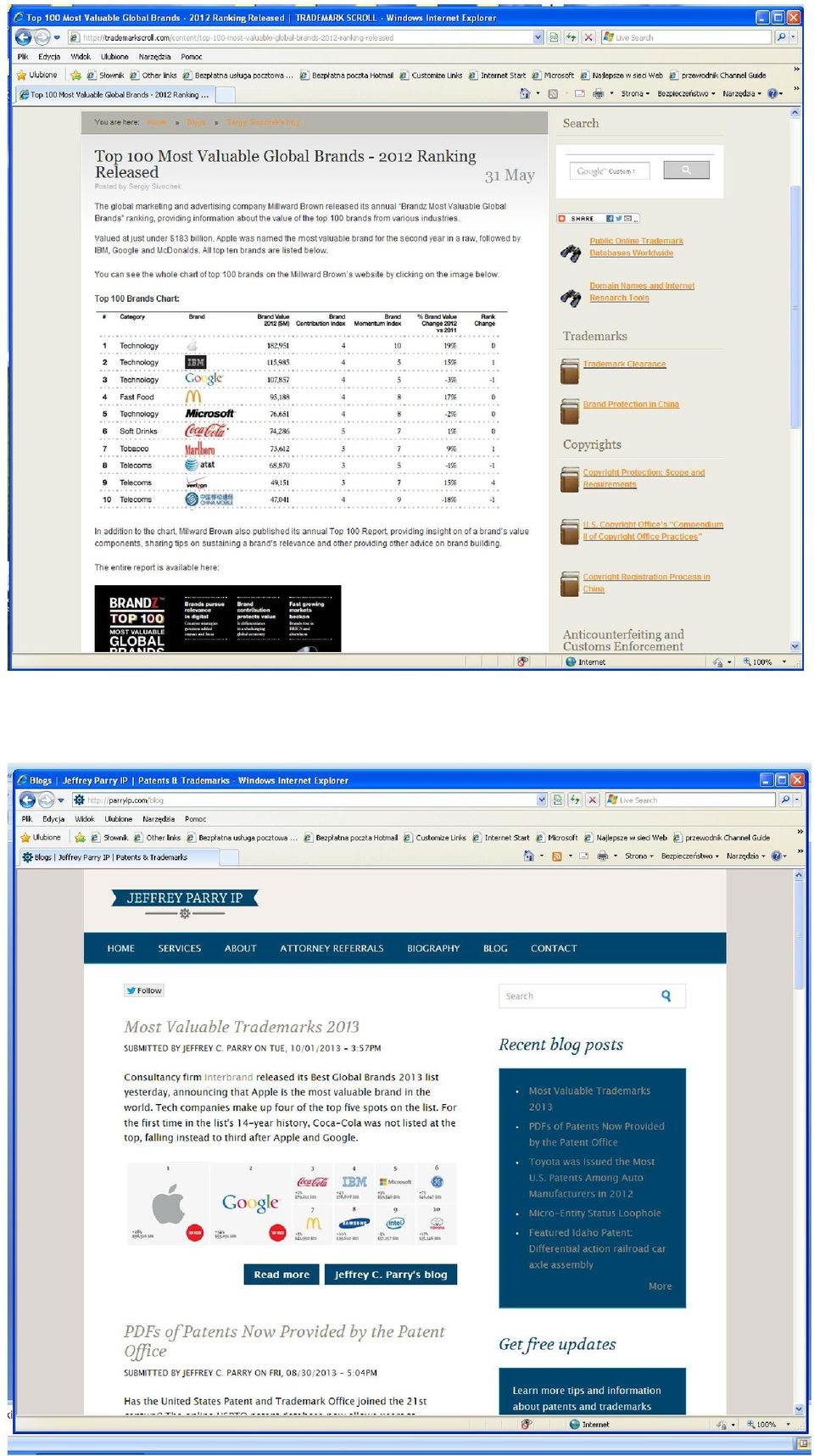Click Ulubione favorites star in Jeffrey Parry window
814x1456 pixels.
click(x=41, y=837)
